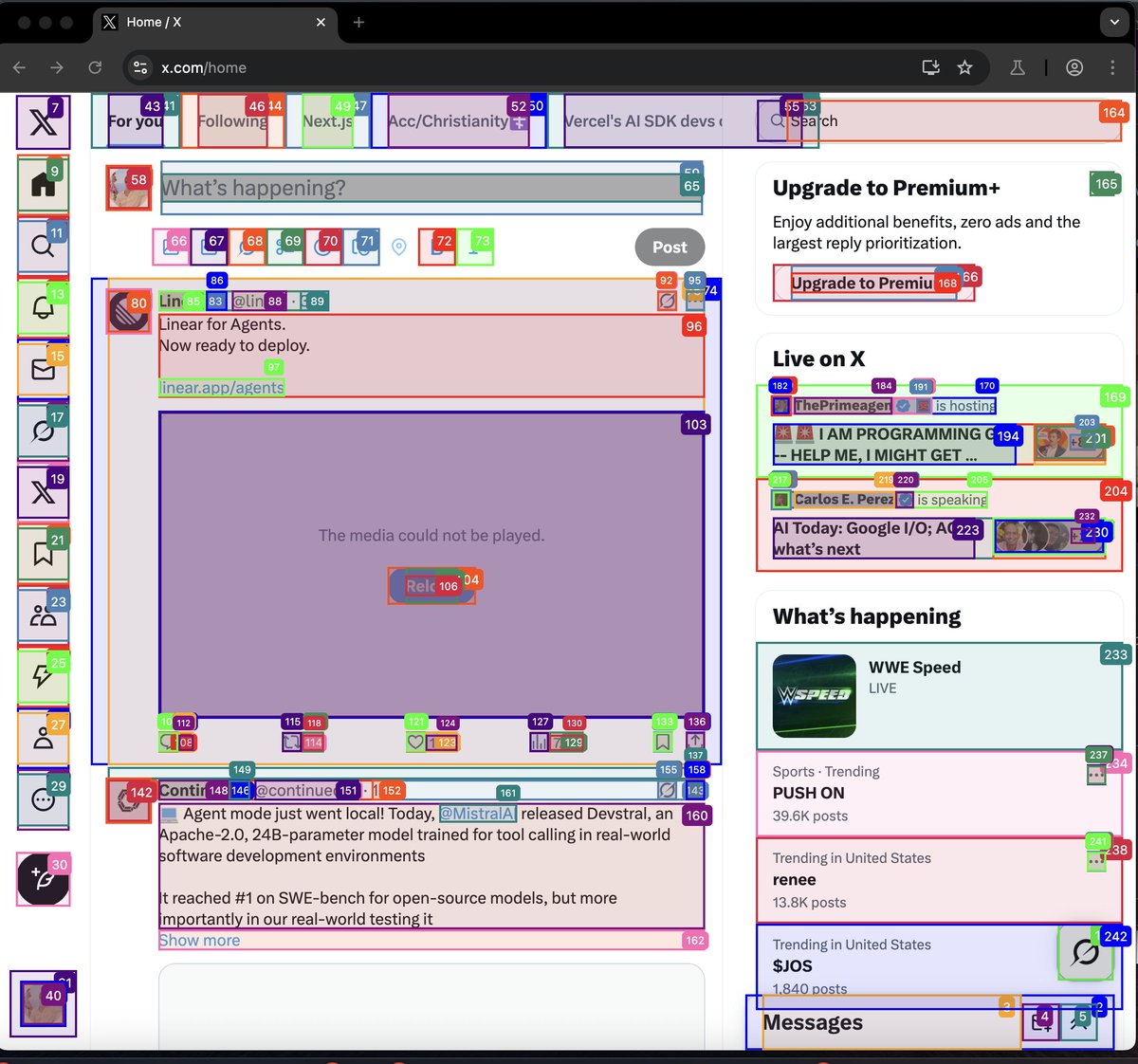Image resolution: width=1138 pixels, height=1064 pixels.
Task: Switch to the Acc/Christianity tab
Action: (x=459, y=120)
